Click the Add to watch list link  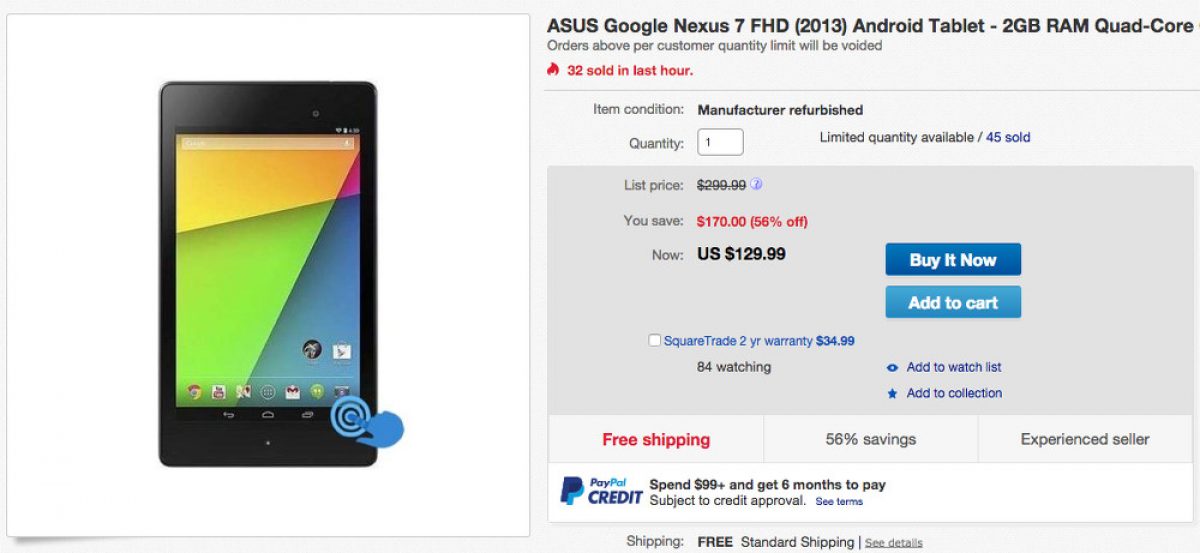coord(953,367)
